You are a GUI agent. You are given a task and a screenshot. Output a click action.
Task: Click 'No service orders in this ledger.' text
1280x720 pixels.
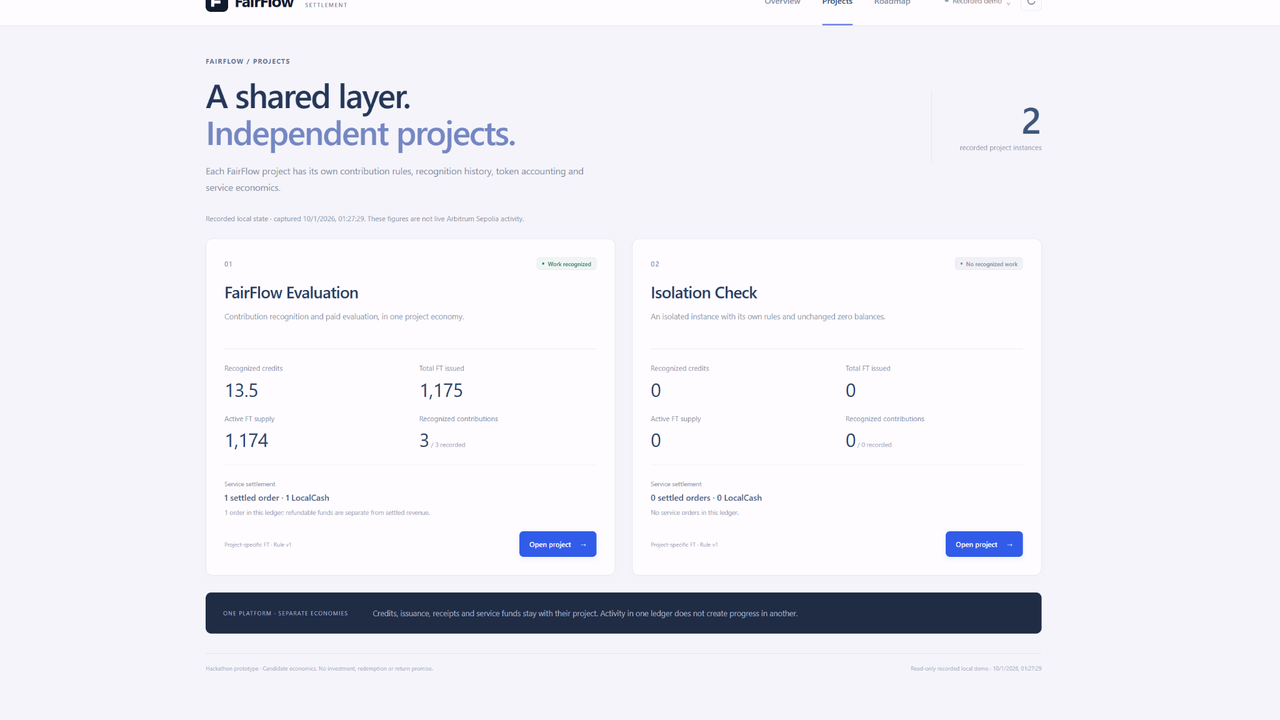(693, 513)
